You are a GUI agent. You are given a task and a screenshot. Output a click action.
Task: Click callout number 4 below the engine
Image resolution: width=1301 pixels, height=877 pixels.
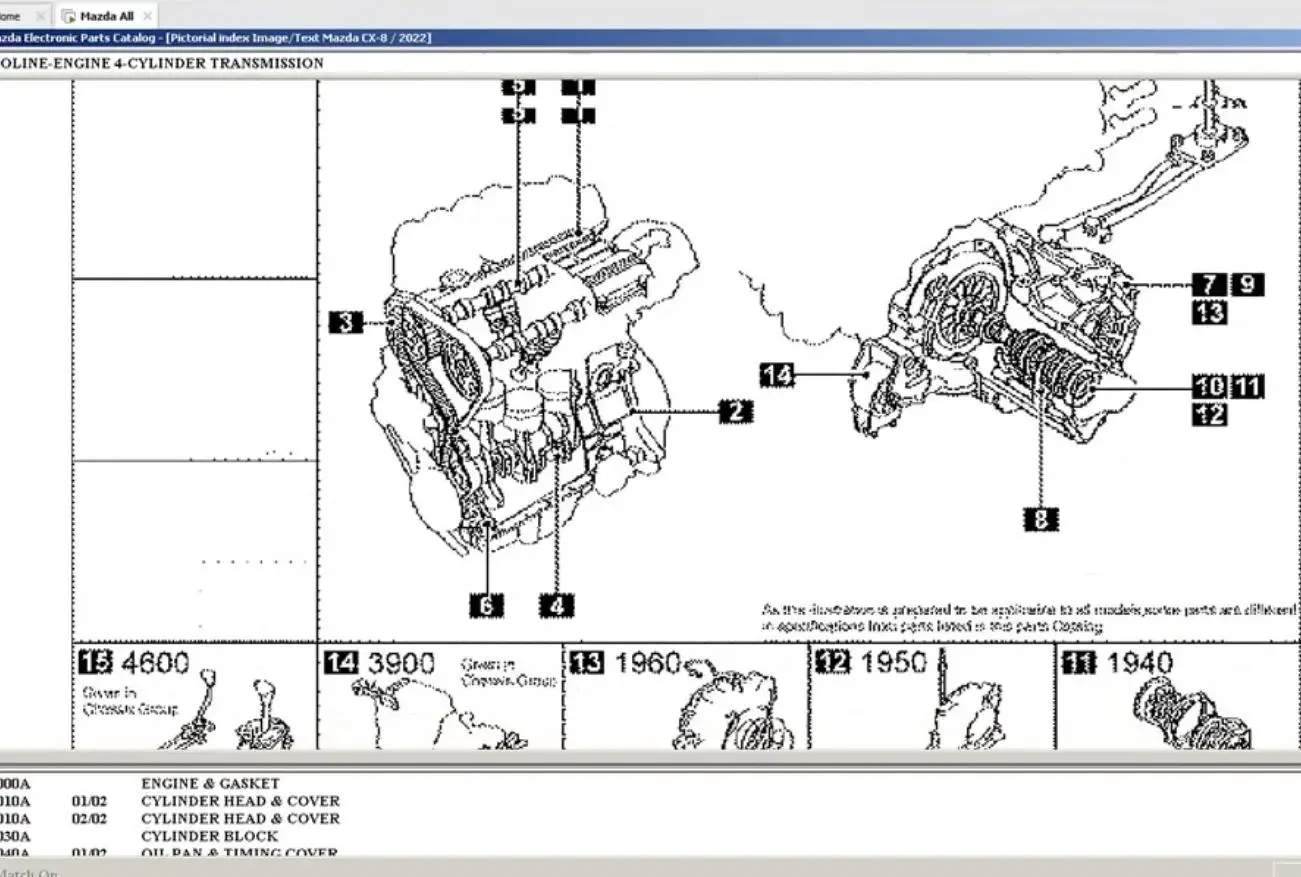tap(557, 605)
